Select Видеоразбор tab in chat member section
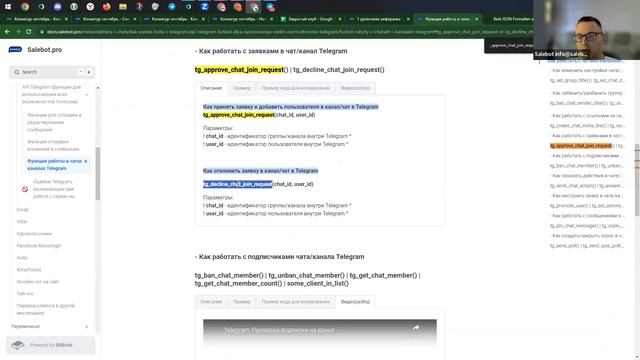 [356, 302]
